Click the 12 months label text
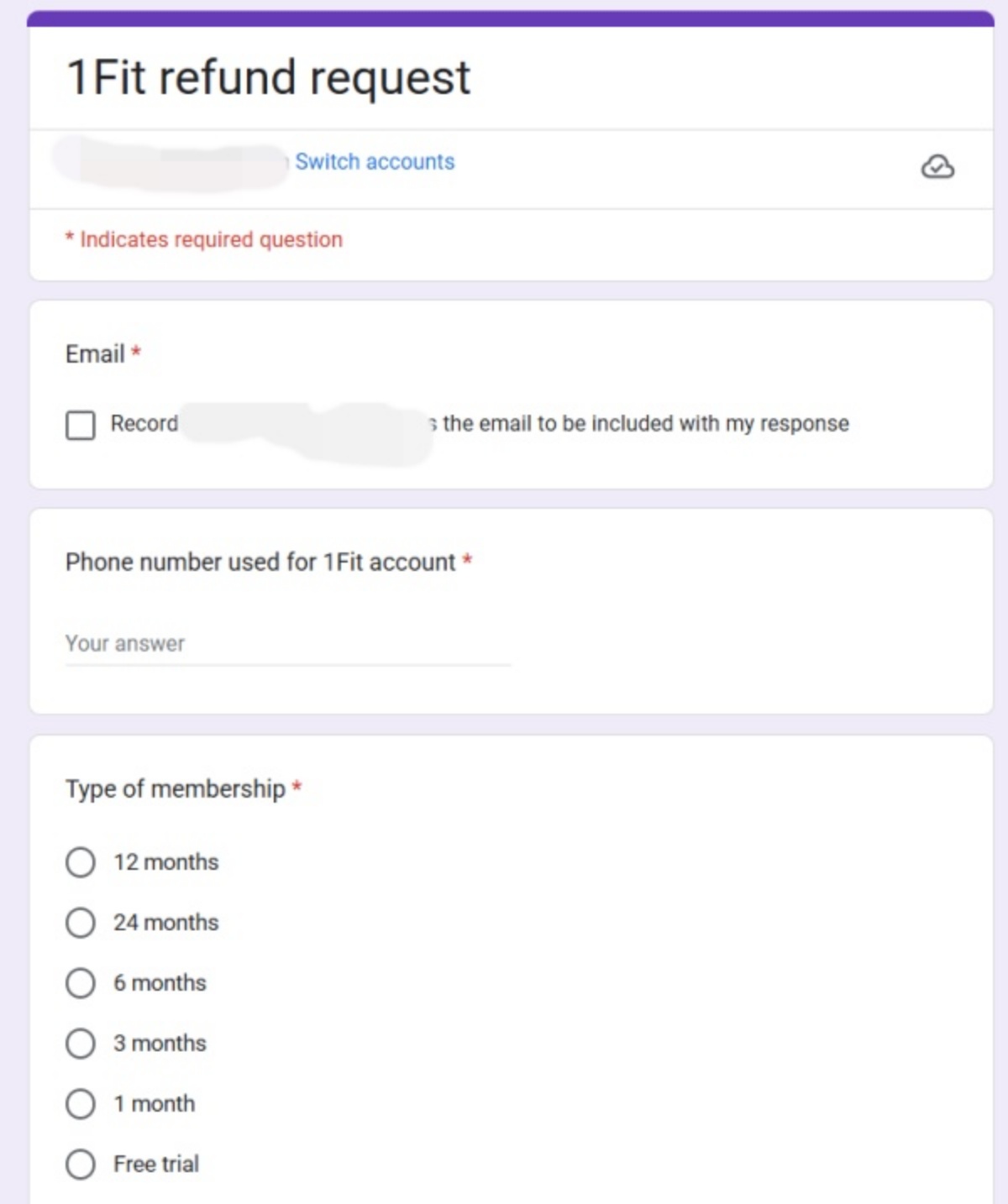 coord(166,862)
